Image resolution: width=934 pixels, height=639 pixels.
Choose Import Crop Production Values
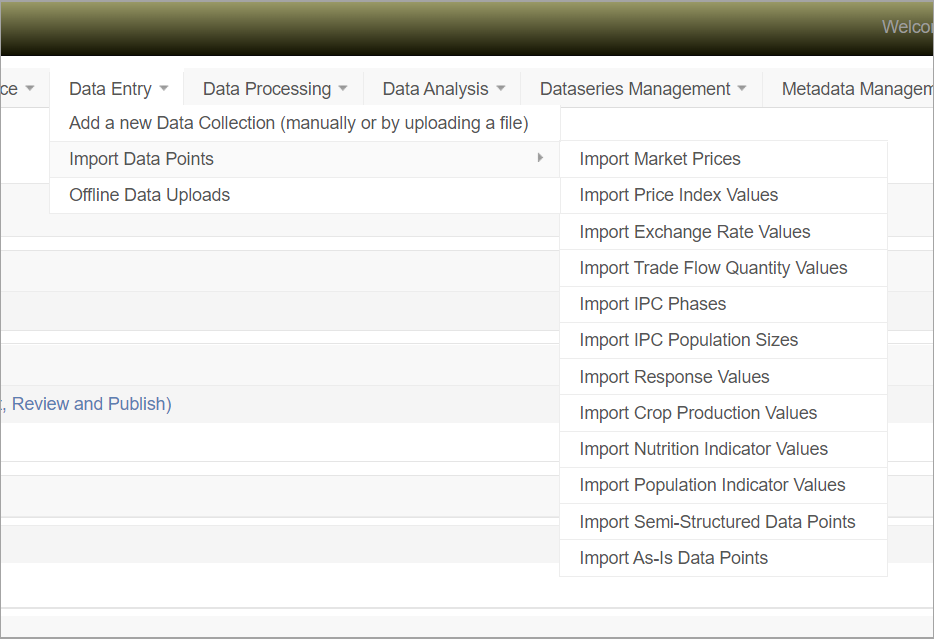point(698,413)
